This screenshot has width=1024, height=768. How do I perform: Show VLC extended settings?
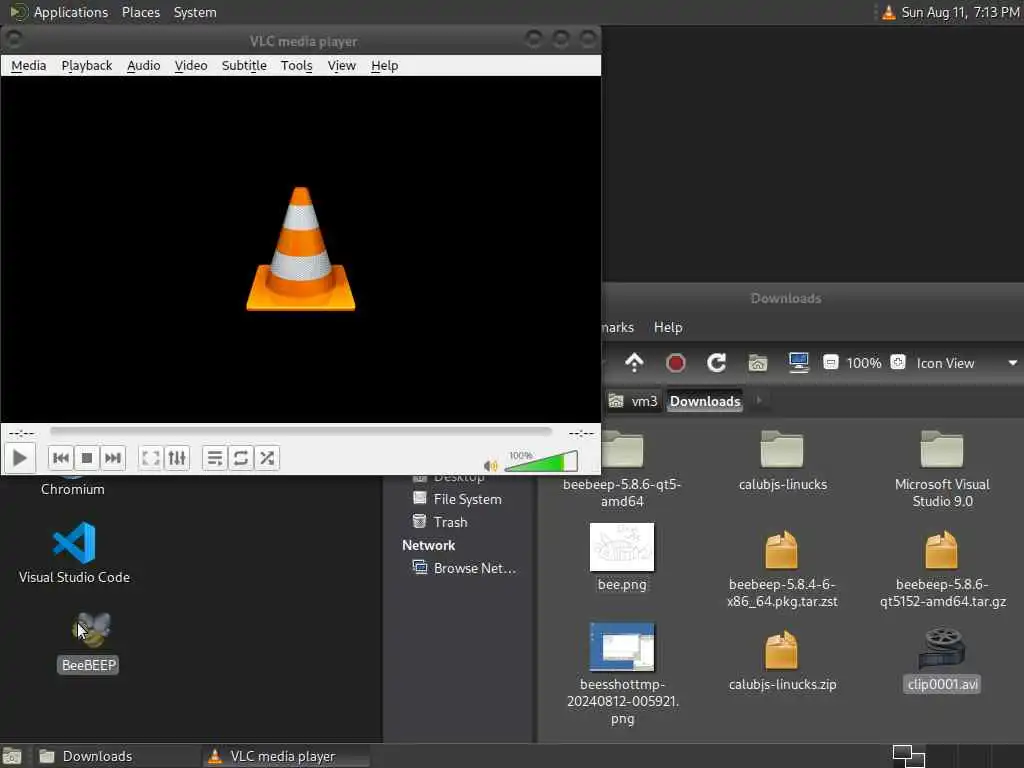tap(177, 458)
